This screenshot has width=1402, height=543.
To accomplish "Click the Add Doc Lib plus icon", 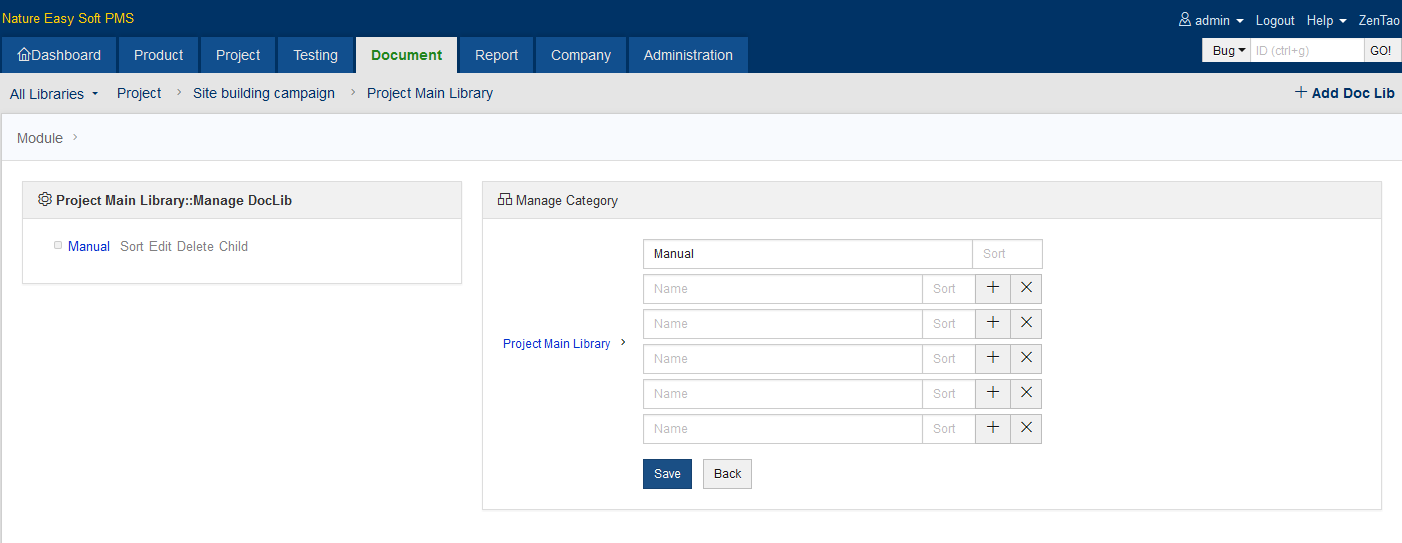I will (1300, 93).
